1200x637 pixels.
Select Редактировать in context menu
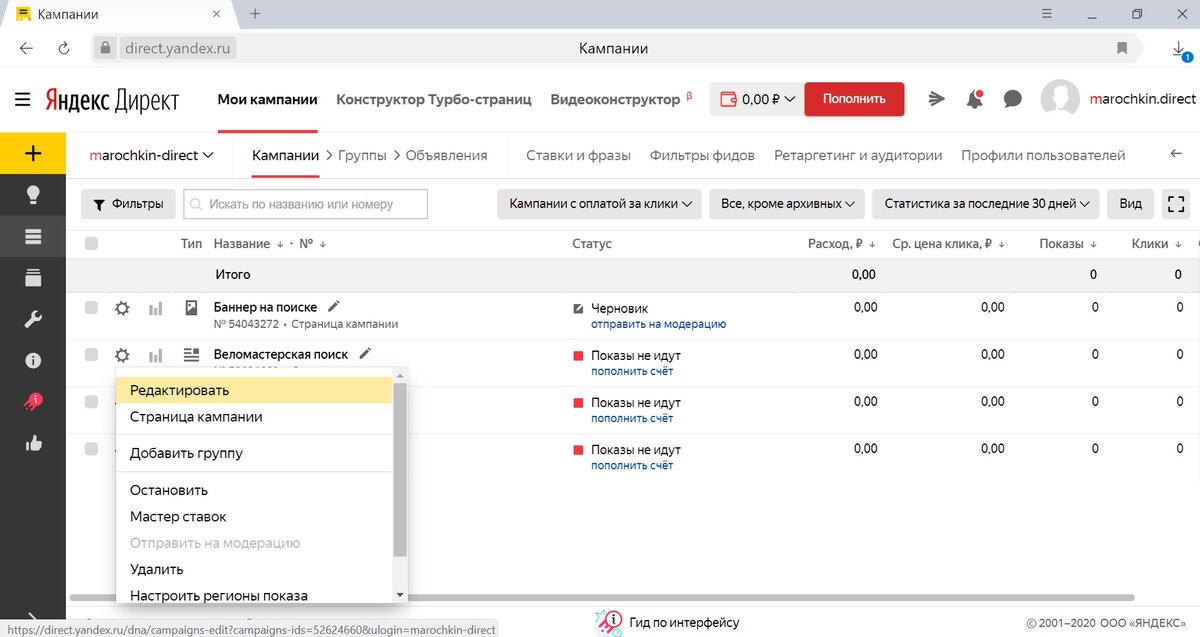pos(255,390)
